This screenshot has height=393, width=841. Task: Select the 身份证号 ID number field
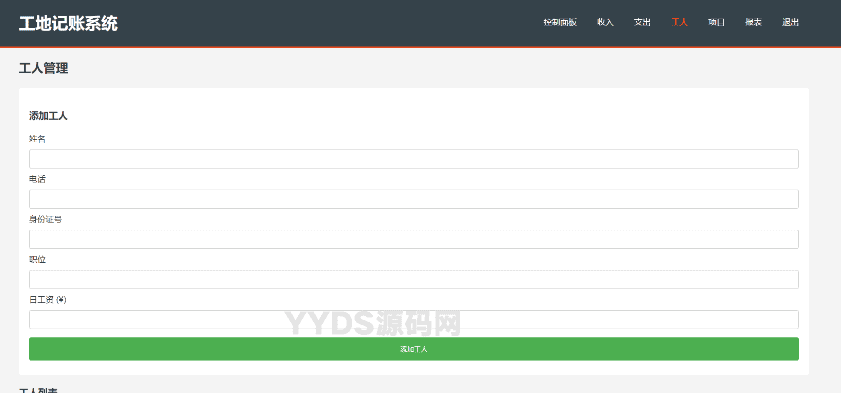tap(414, 239)
